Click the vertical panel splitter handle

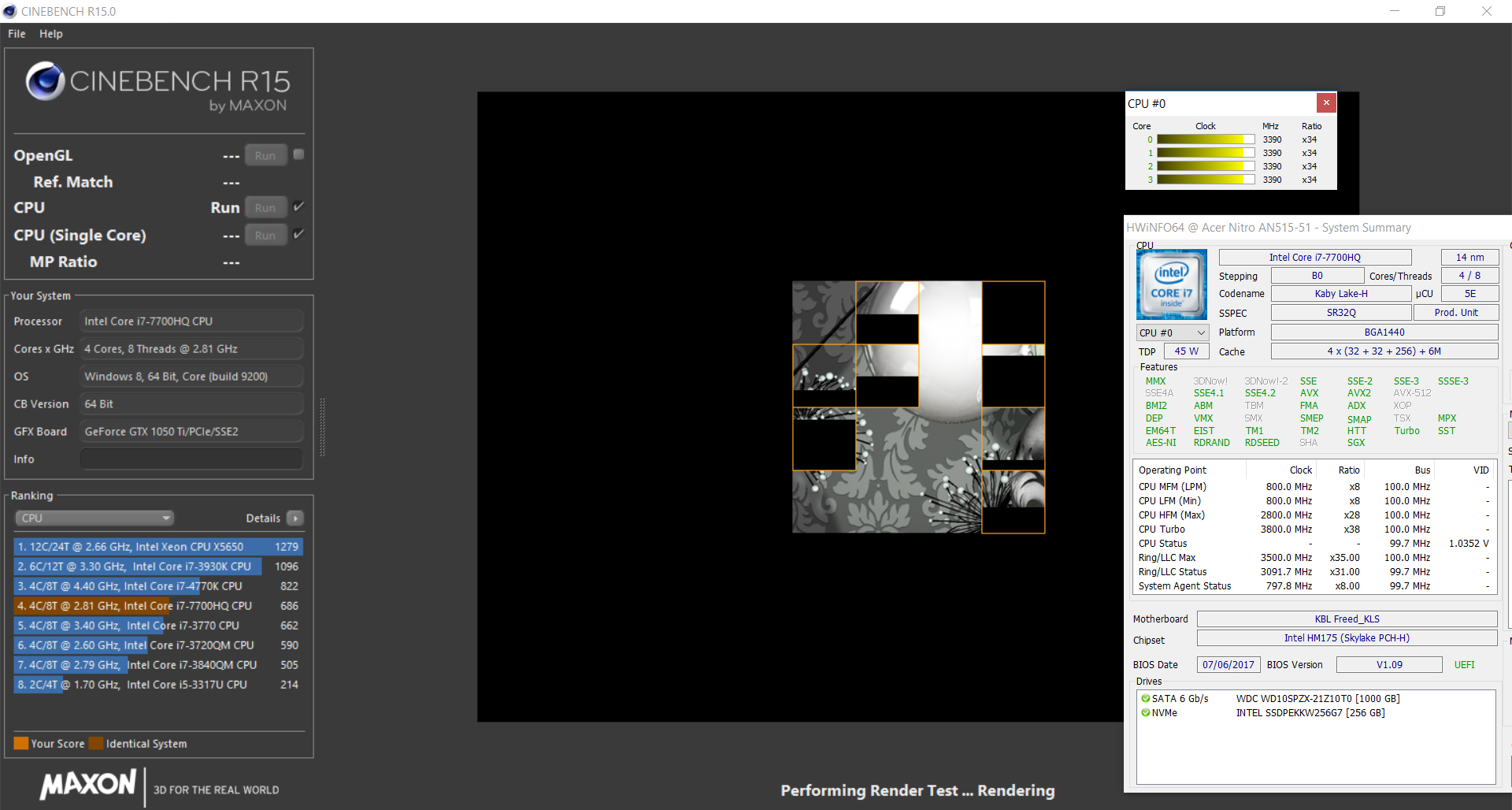(322, 427)
